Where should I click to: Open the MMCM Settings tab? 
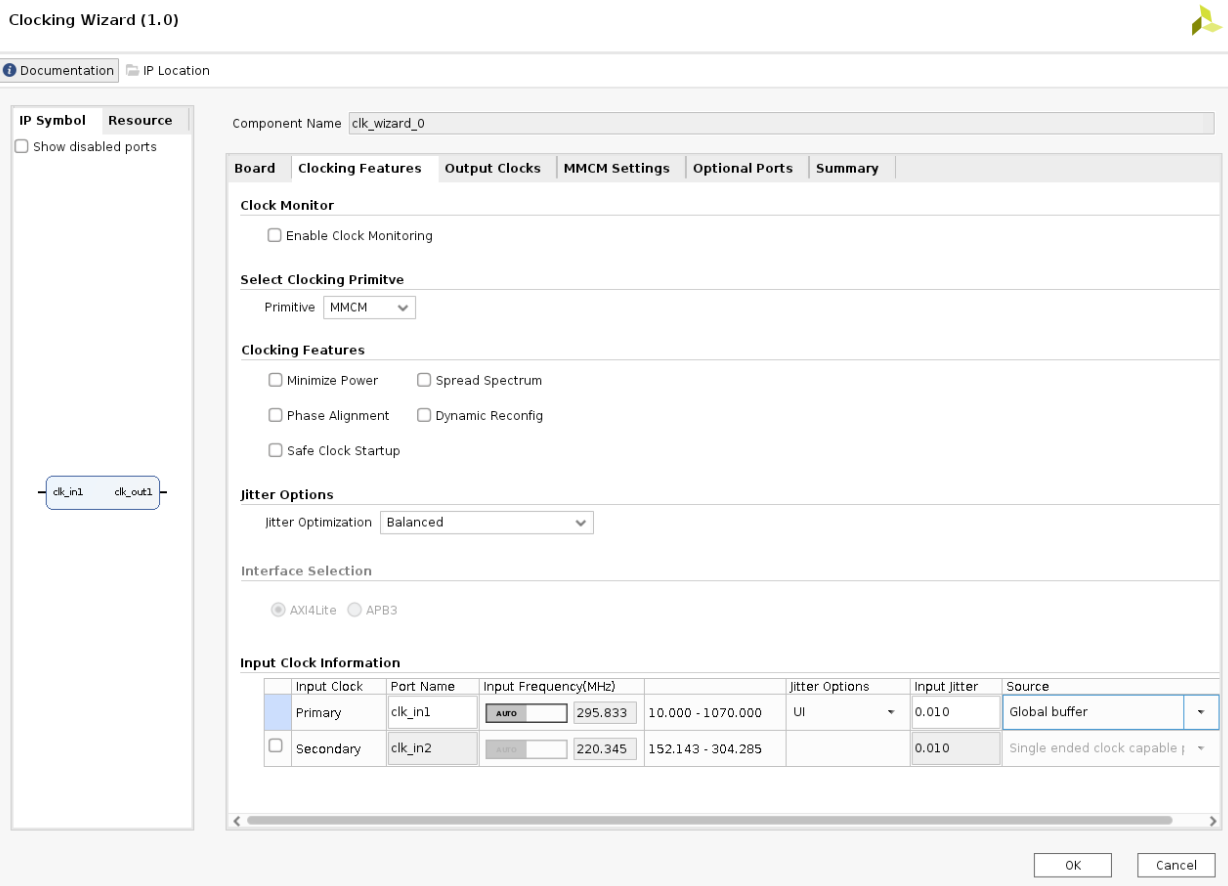pyautogui.click(x=617, y=168)
